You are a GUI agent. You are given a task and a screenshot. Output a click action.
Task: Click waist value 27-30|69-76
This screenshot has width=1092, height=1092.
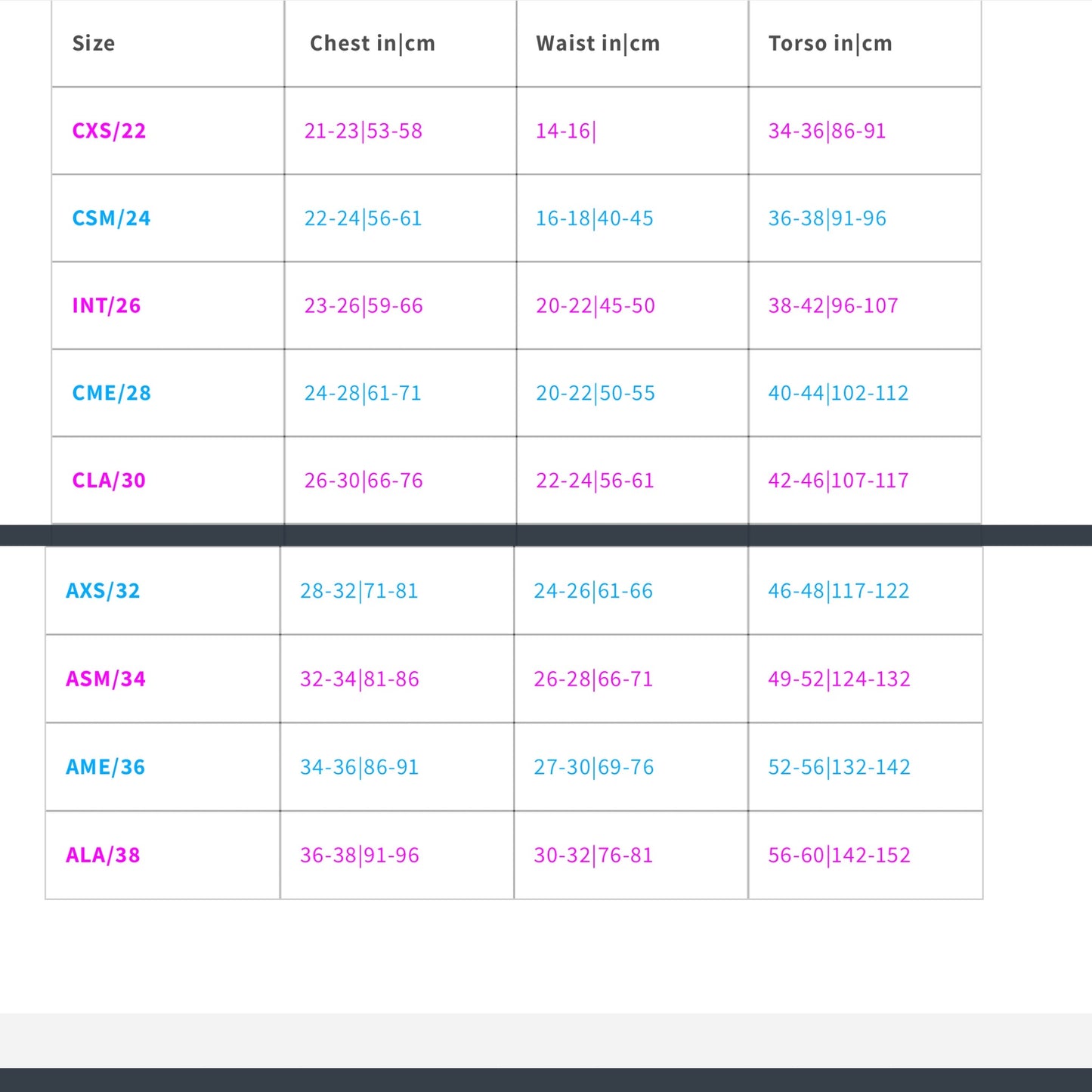tap(594, 768)
